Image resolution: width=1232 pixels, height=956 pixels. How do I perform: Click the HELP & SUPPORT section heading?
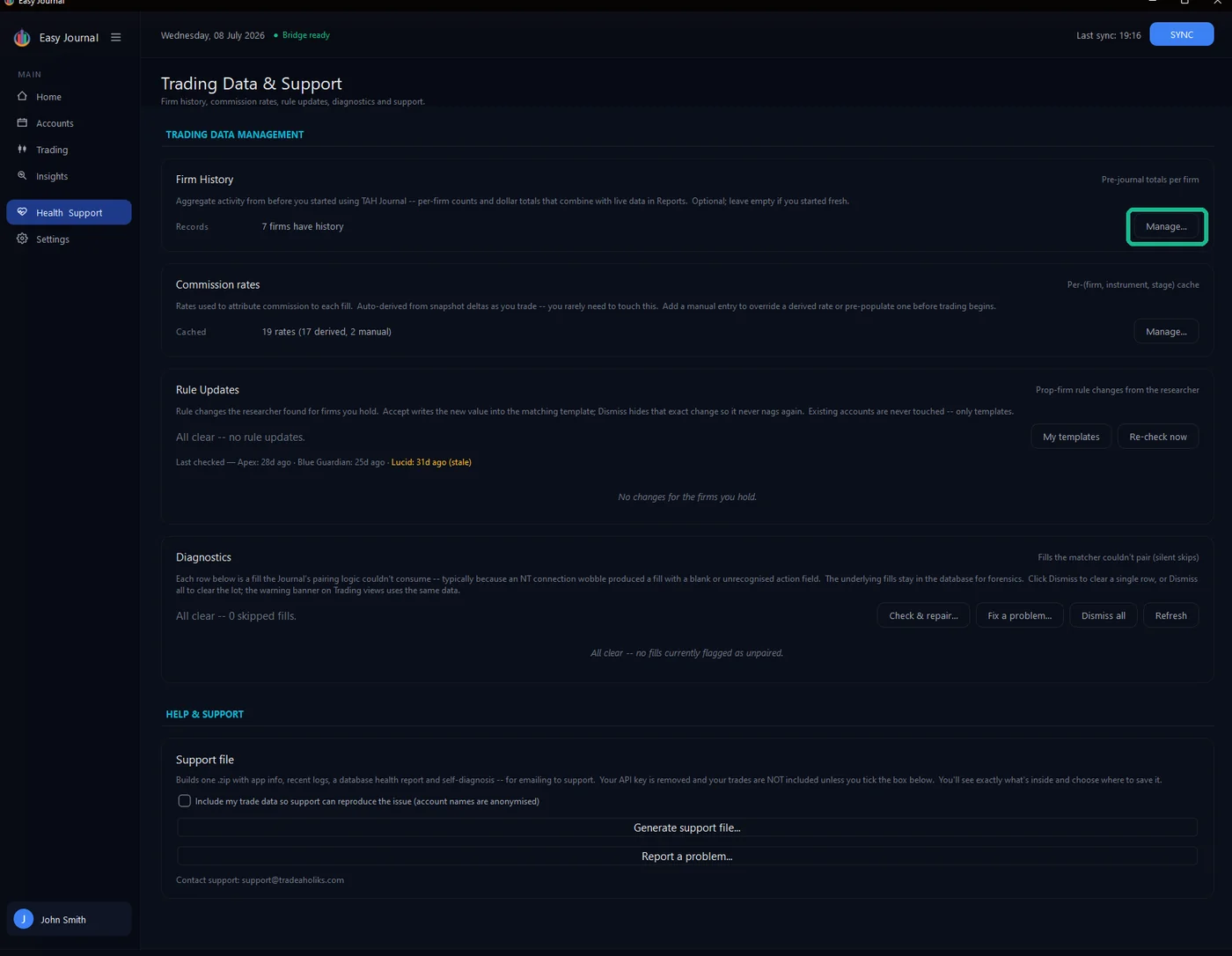click(x=205, y=714)
